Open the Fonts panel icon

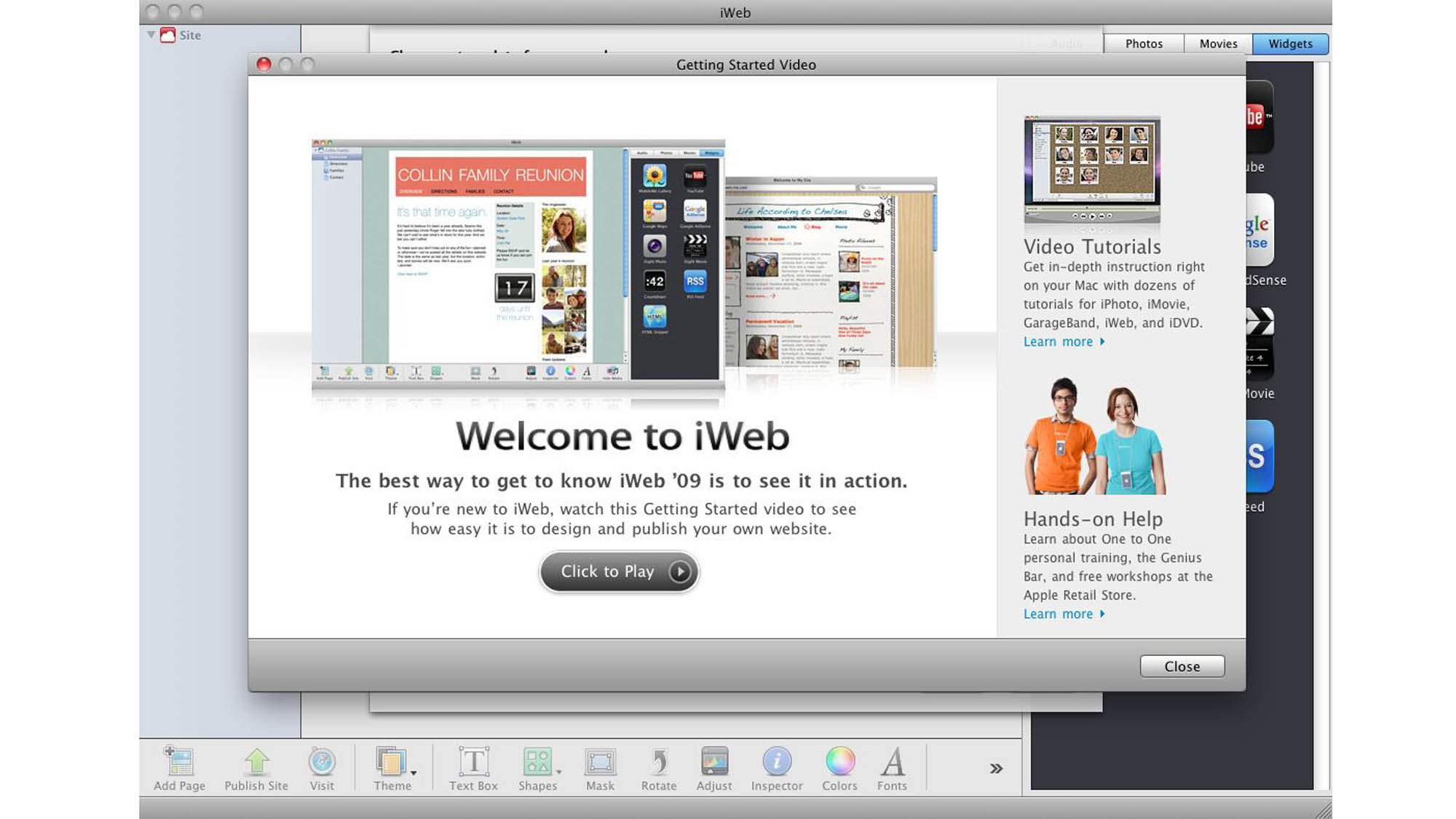click(x=893, y=761)
